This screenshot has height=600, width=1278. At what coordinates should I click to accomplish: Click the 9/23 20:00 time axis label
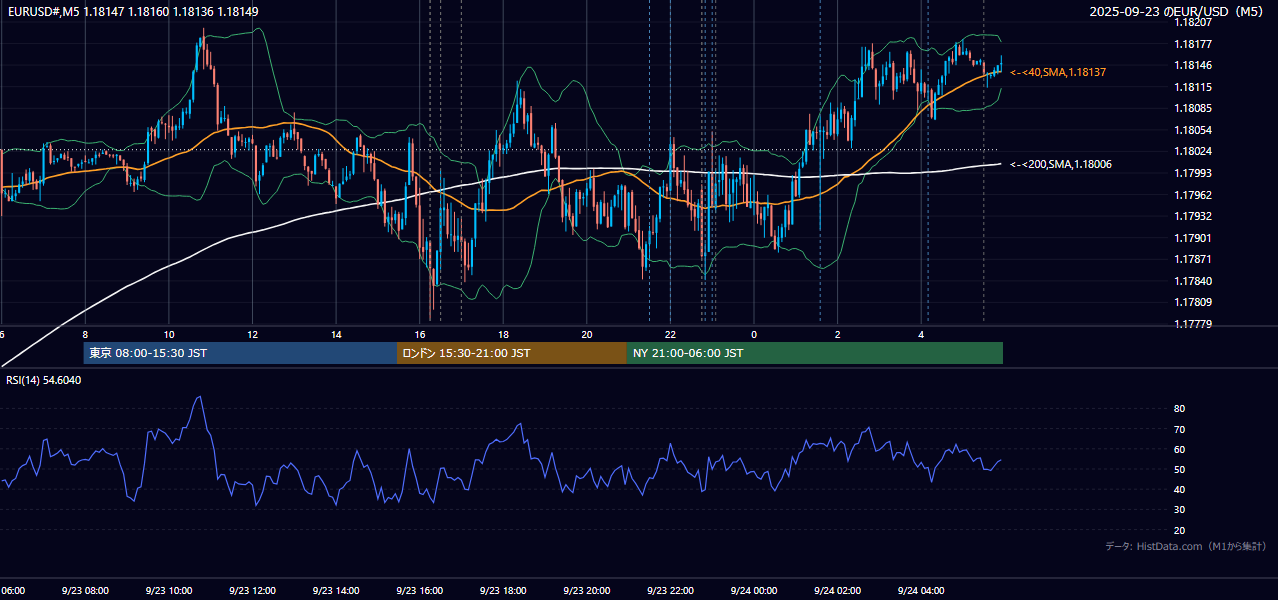point(587,591)
